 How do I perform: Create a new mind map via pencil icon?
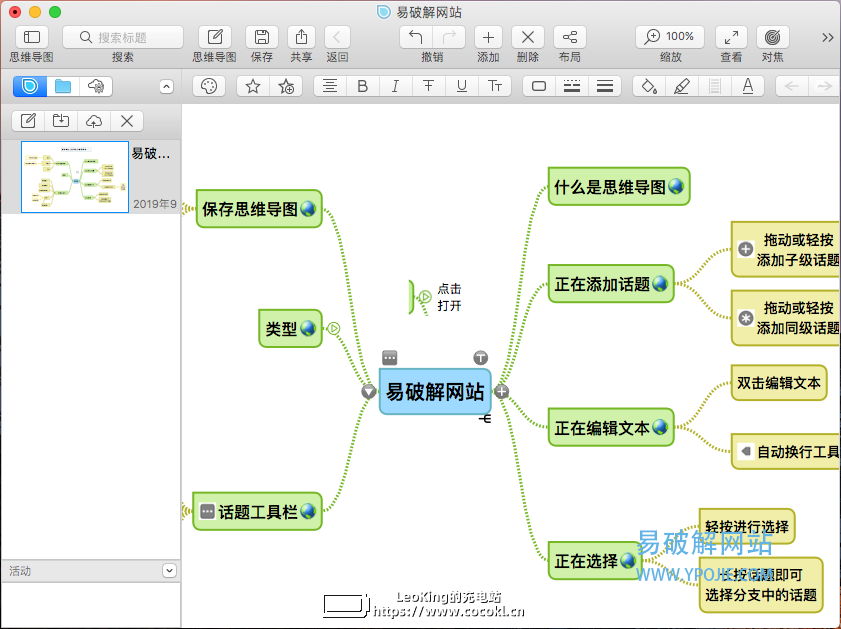pyautogui.click(x=215, y=37)
